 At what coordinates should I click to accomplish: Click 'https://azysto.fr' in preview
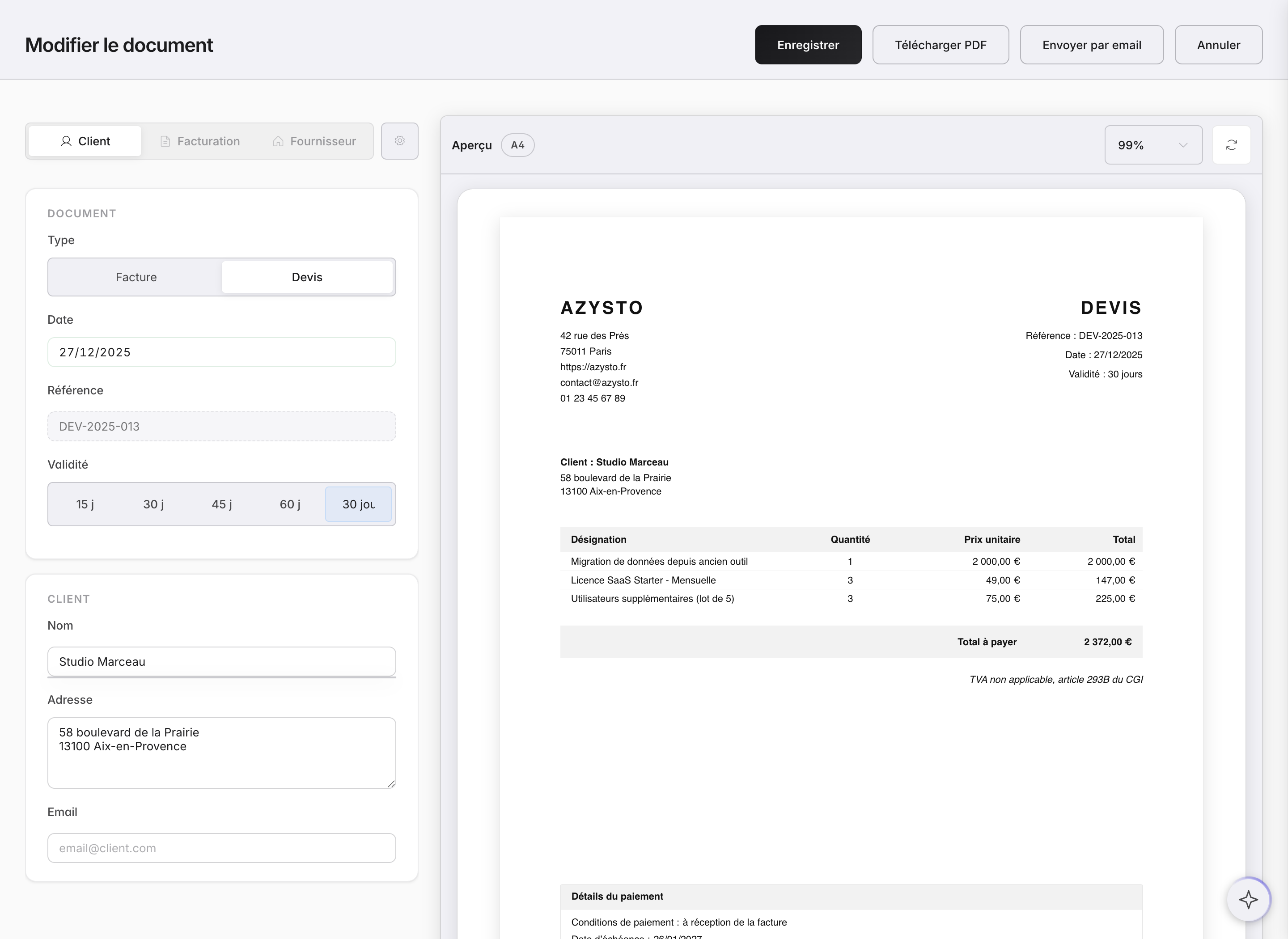(x=593, y=367)
